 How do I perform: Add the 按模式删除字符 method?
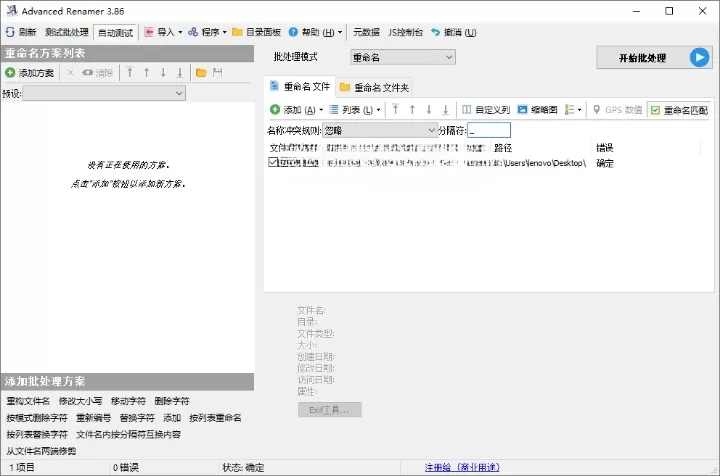coord(37,418)
